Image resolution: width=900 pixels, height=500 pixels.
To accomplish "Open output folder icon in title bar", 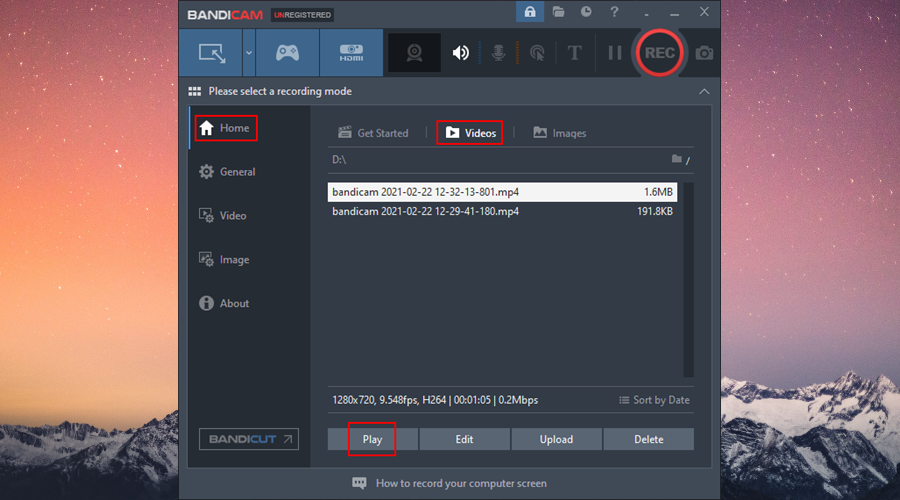I will pyautogui.click(x=558, y=11).
